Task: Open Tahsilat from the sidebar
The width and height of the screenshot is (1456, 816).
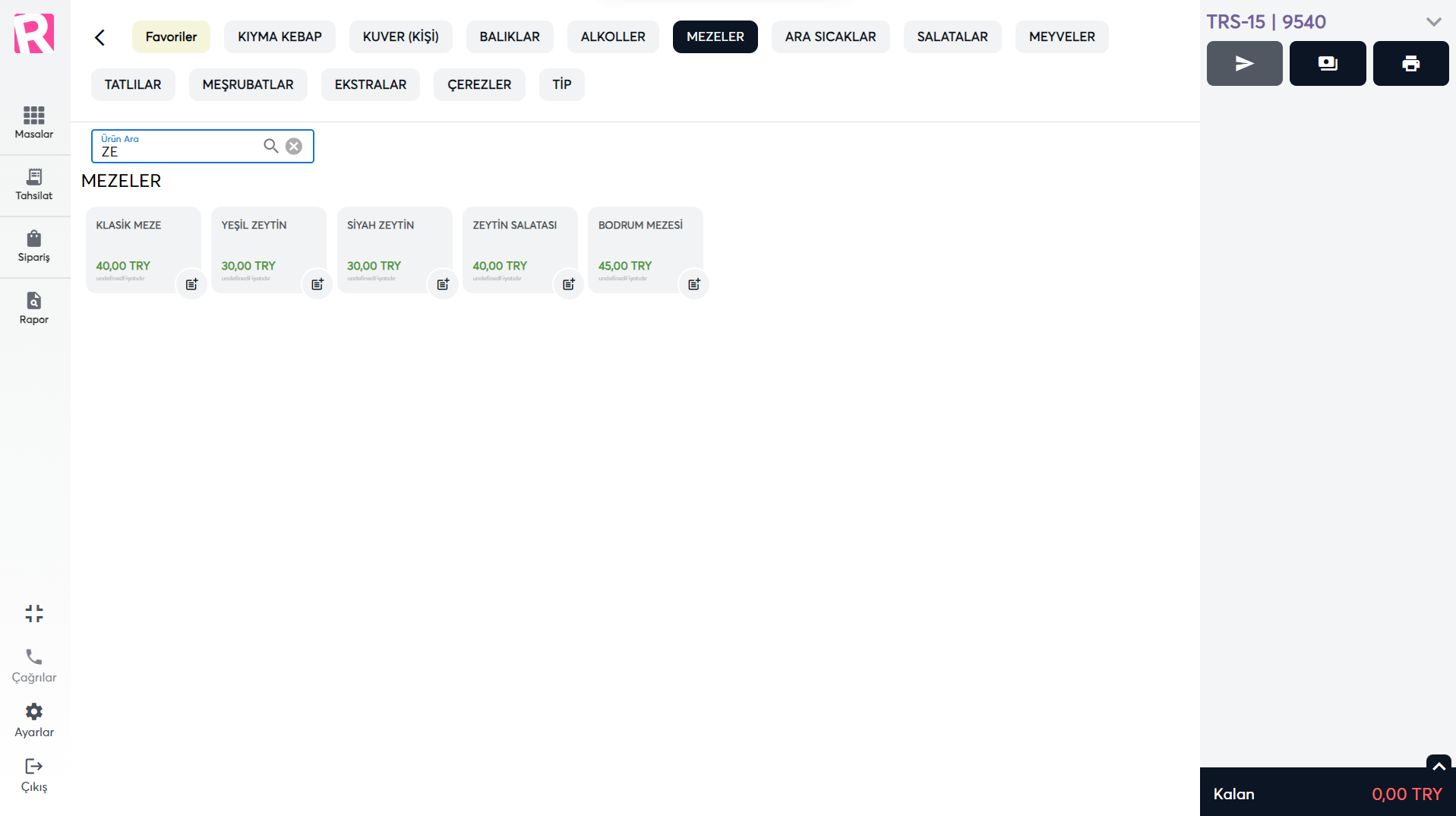Action: [x=34, y=185]
